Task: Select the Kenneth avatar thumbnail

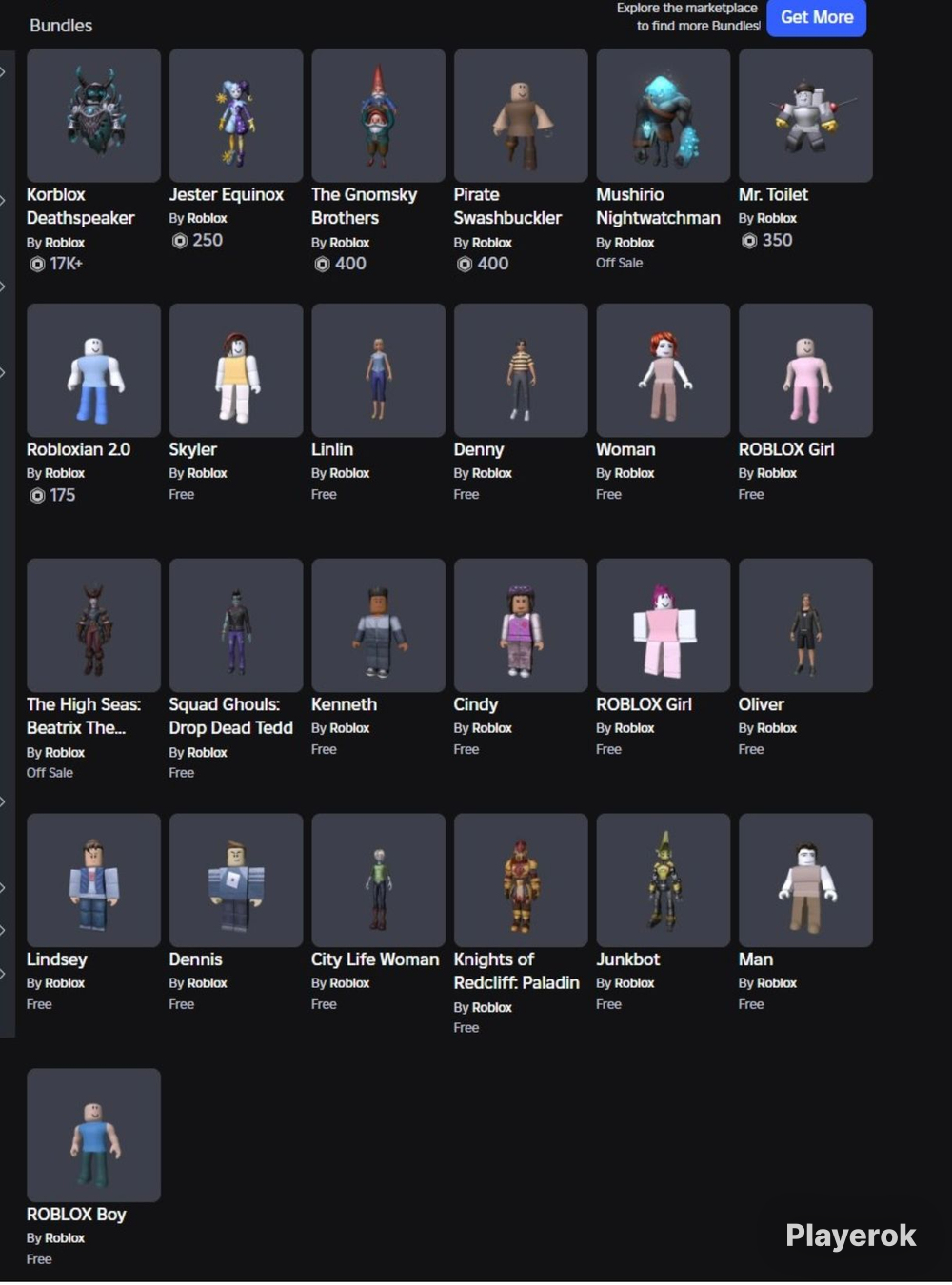Action: 378,625
